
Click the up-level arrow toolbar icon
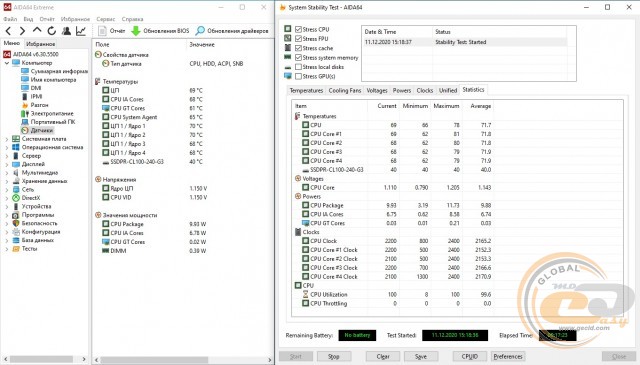37,30
